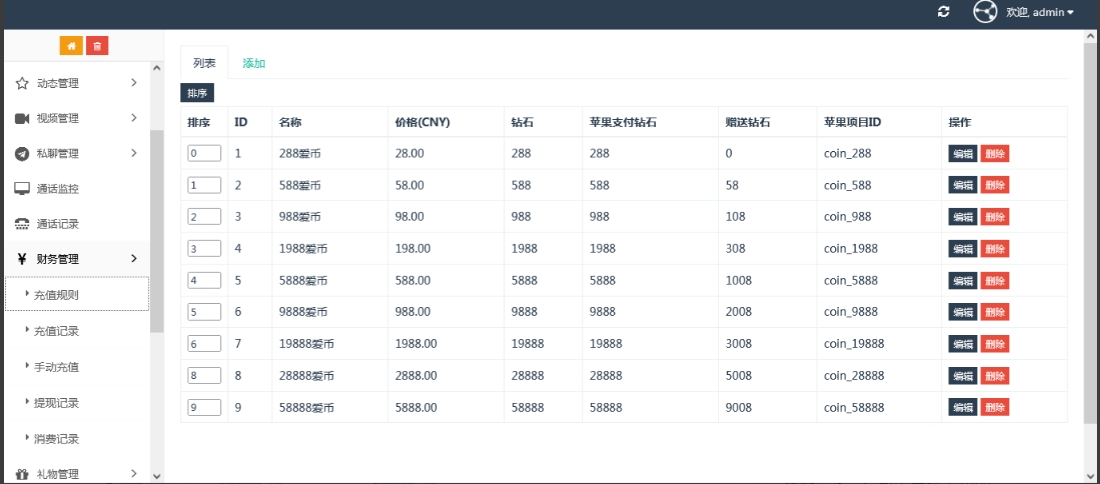1100x484 pixels.
Task: Expand the 财务管理 menu chevron
Action: pyautogui.click(x=134, y=259)
